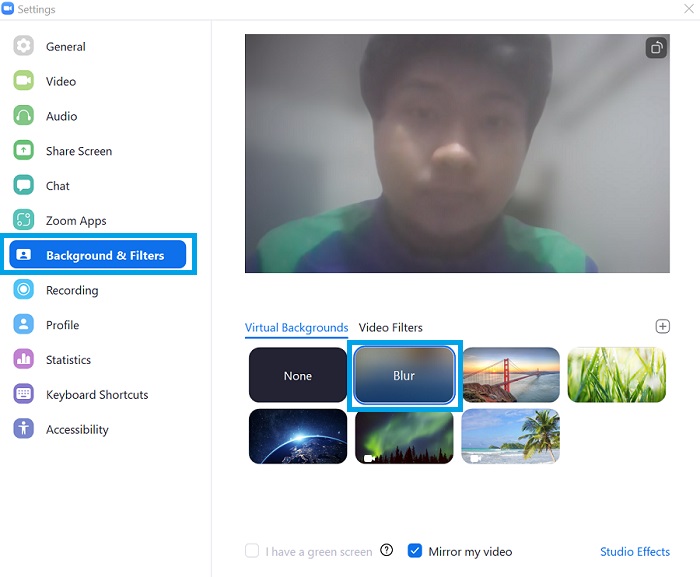Open Accessibility settings icon
Viewport: 700px width, 577px height.
point(23,429)
